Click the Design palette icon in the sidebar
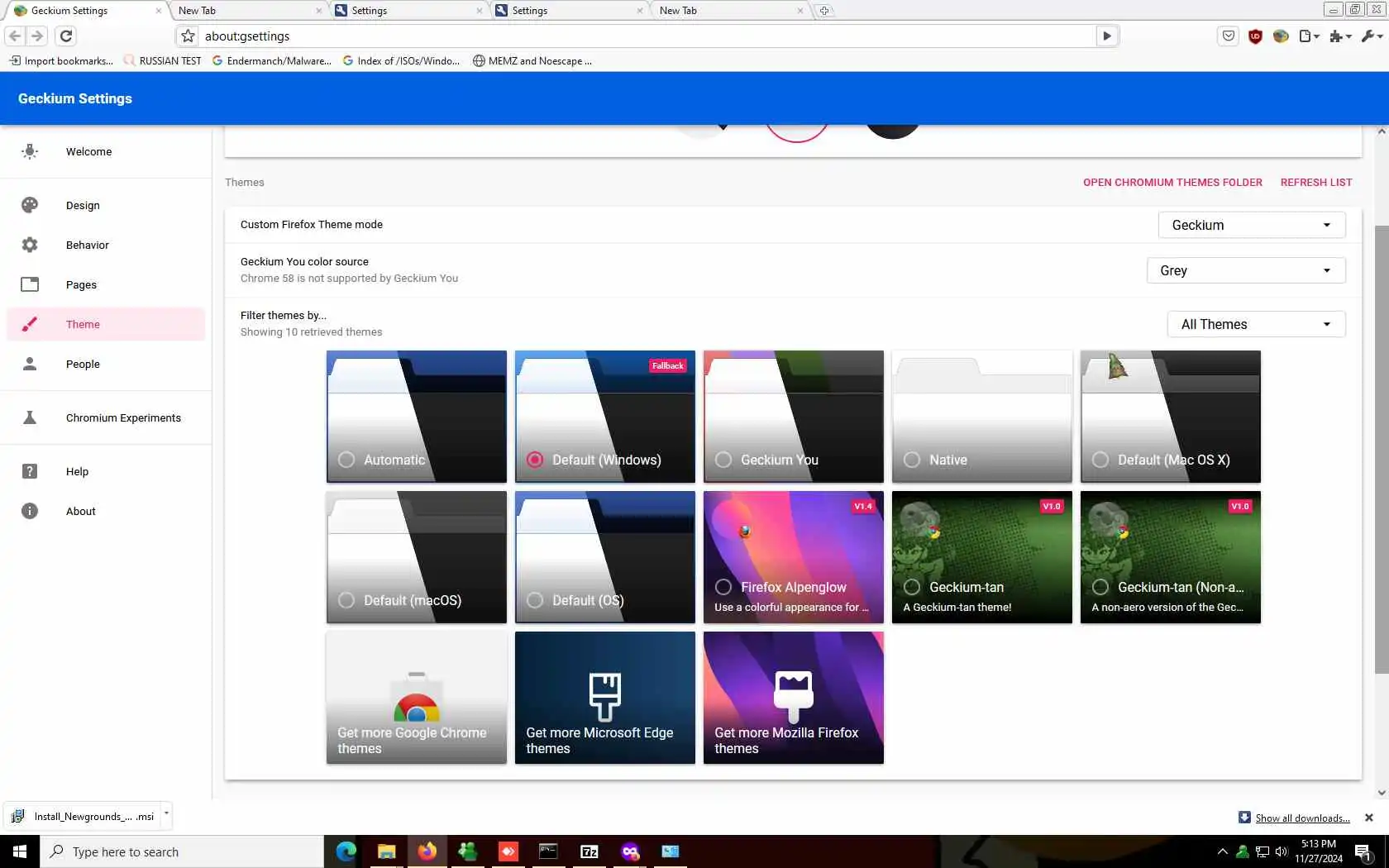 30,205
